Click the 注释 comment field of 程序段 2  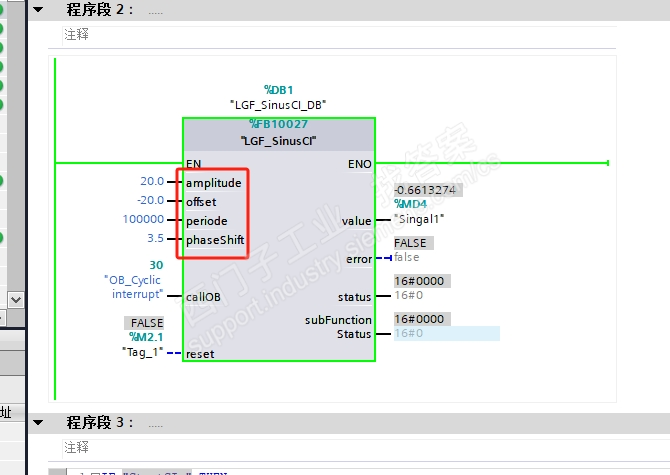coord(339,35)
